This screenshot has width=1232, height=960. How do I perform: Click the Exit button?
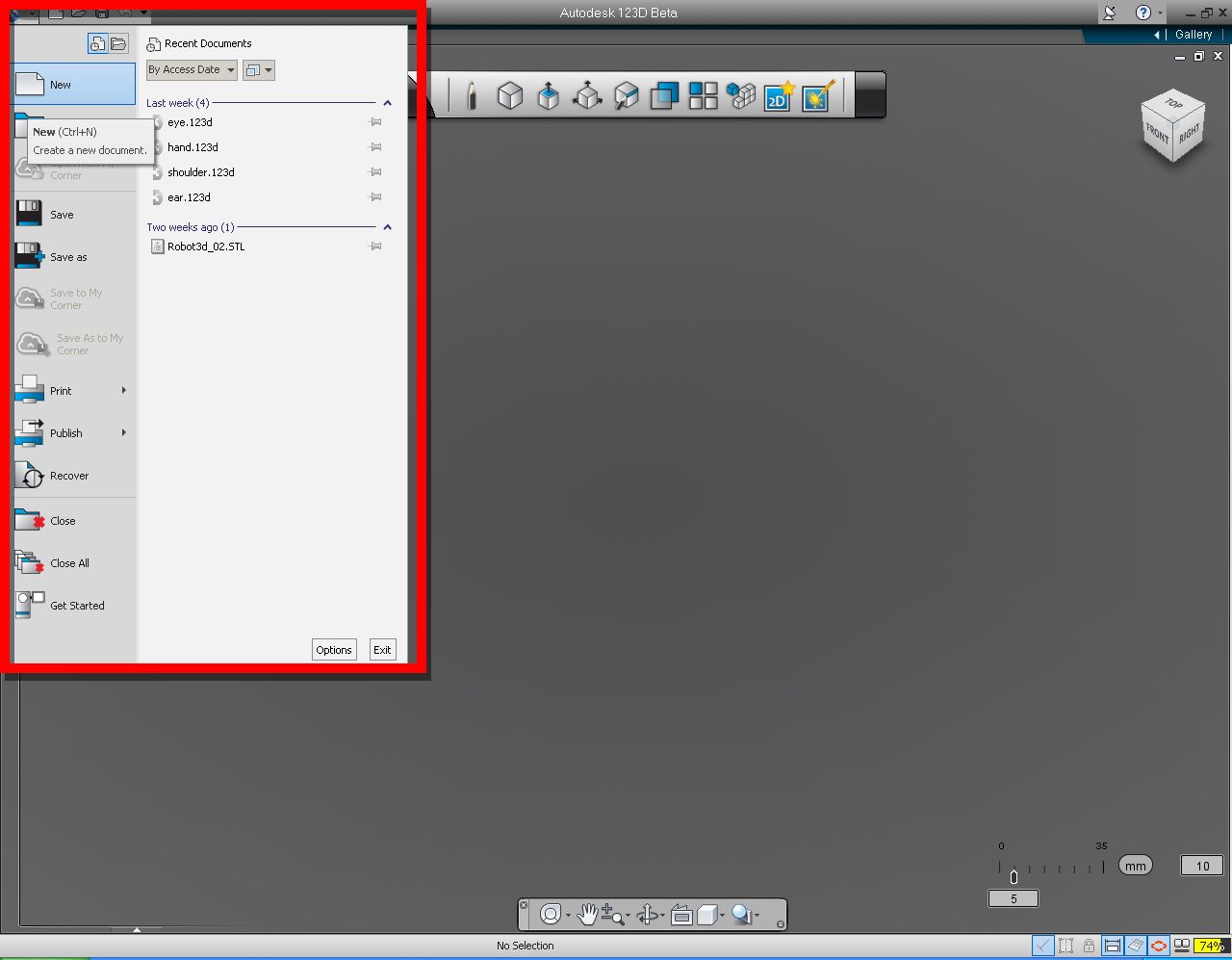pyautogui.click(x=381, y=649)
